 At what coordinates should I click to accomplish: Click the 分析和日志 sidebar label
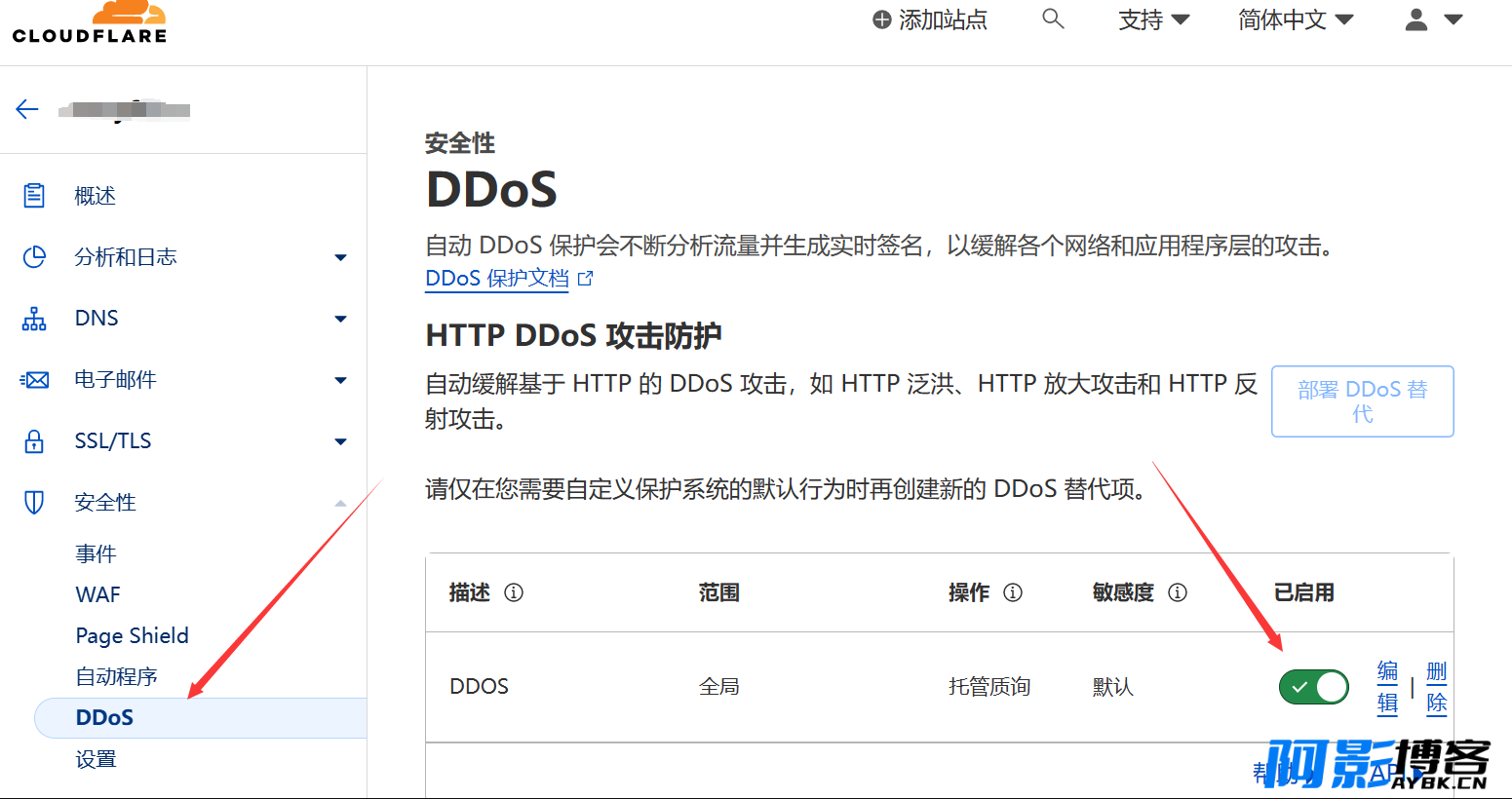pos(126,257)
